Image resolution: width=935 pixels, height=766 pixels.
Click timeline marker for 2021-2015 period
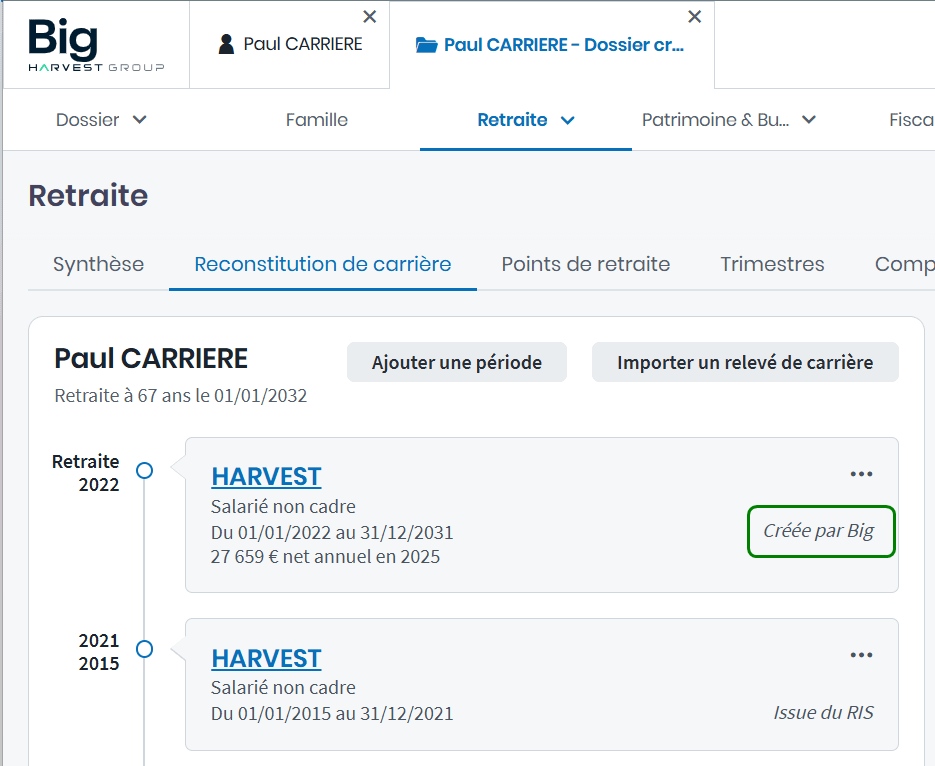point(145,649)
